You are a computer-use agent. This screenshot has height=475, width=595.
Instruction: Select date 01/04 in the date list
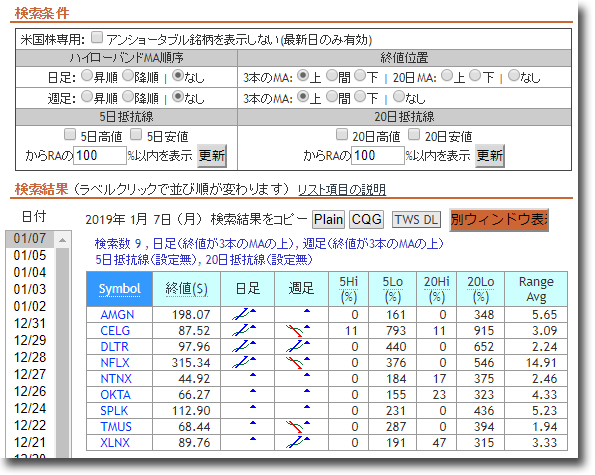click(30, 272)
